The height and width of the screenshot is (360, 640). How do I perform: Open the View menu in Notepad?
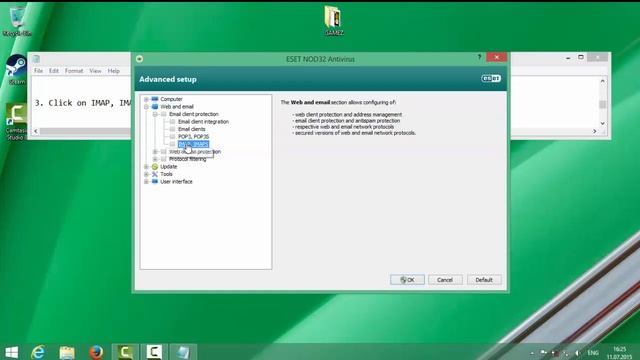[96, 71]
